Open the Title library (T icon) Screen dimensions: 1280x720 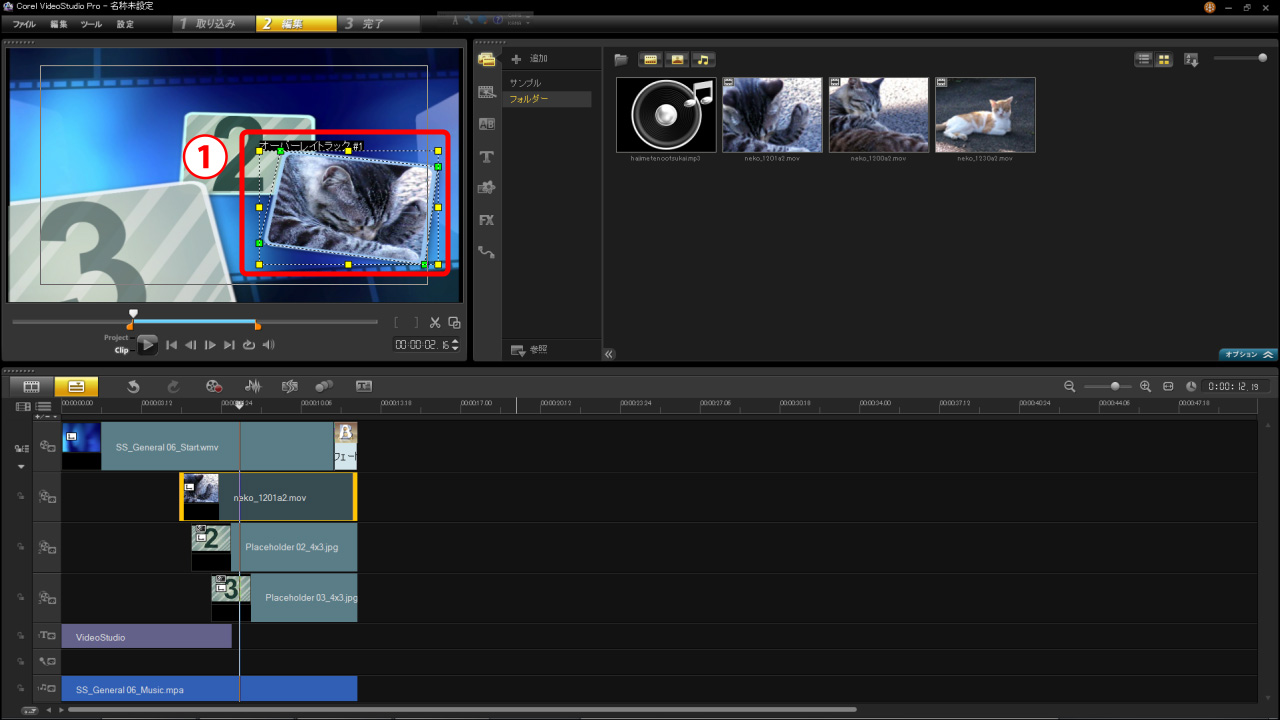[x=487, y=156]
